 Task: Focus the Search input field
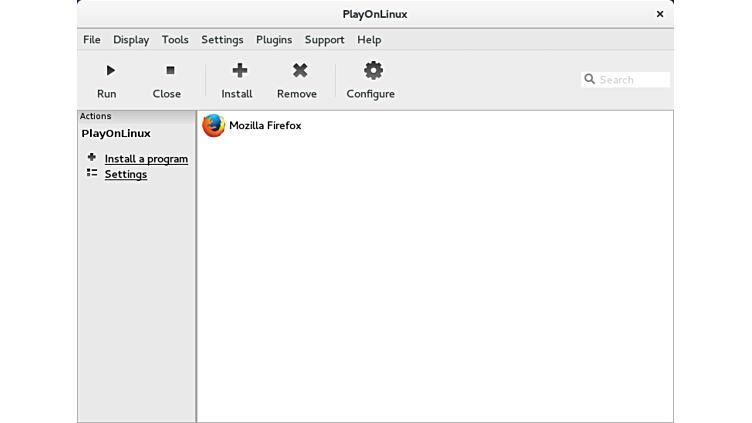(633, 79)
